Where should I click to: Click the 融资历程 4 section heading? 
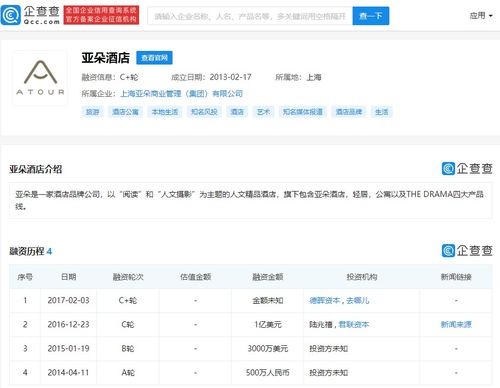31,251
